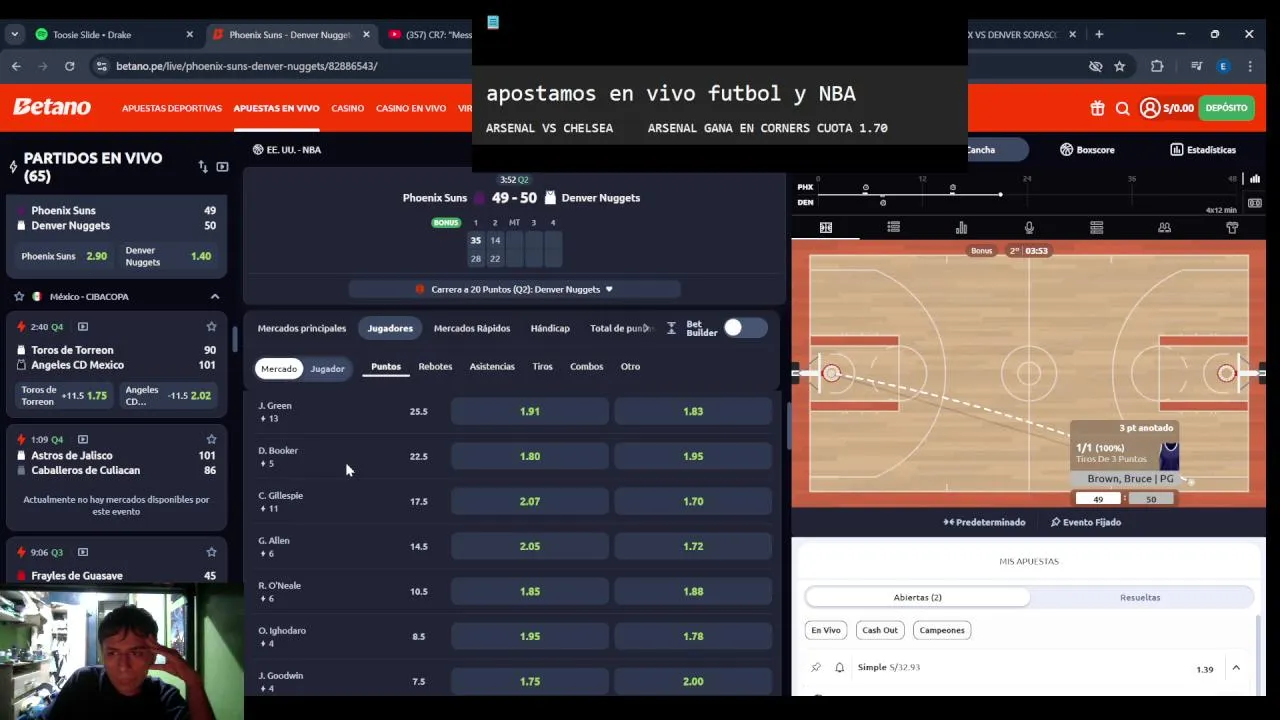The height and width of the screenshot is (720, 1280).
Task: Click the green DEPÓSITO button
Action: 1226,108
